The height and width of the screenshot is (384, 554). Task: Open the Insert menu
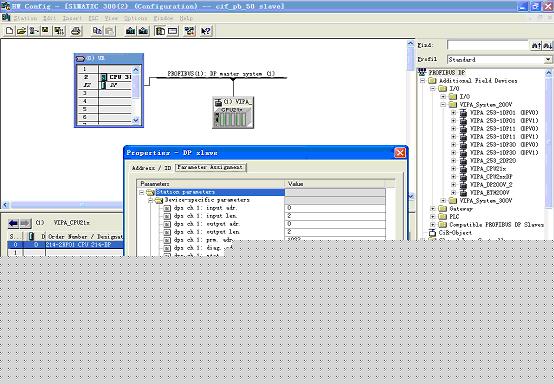[x=72, y=18]
